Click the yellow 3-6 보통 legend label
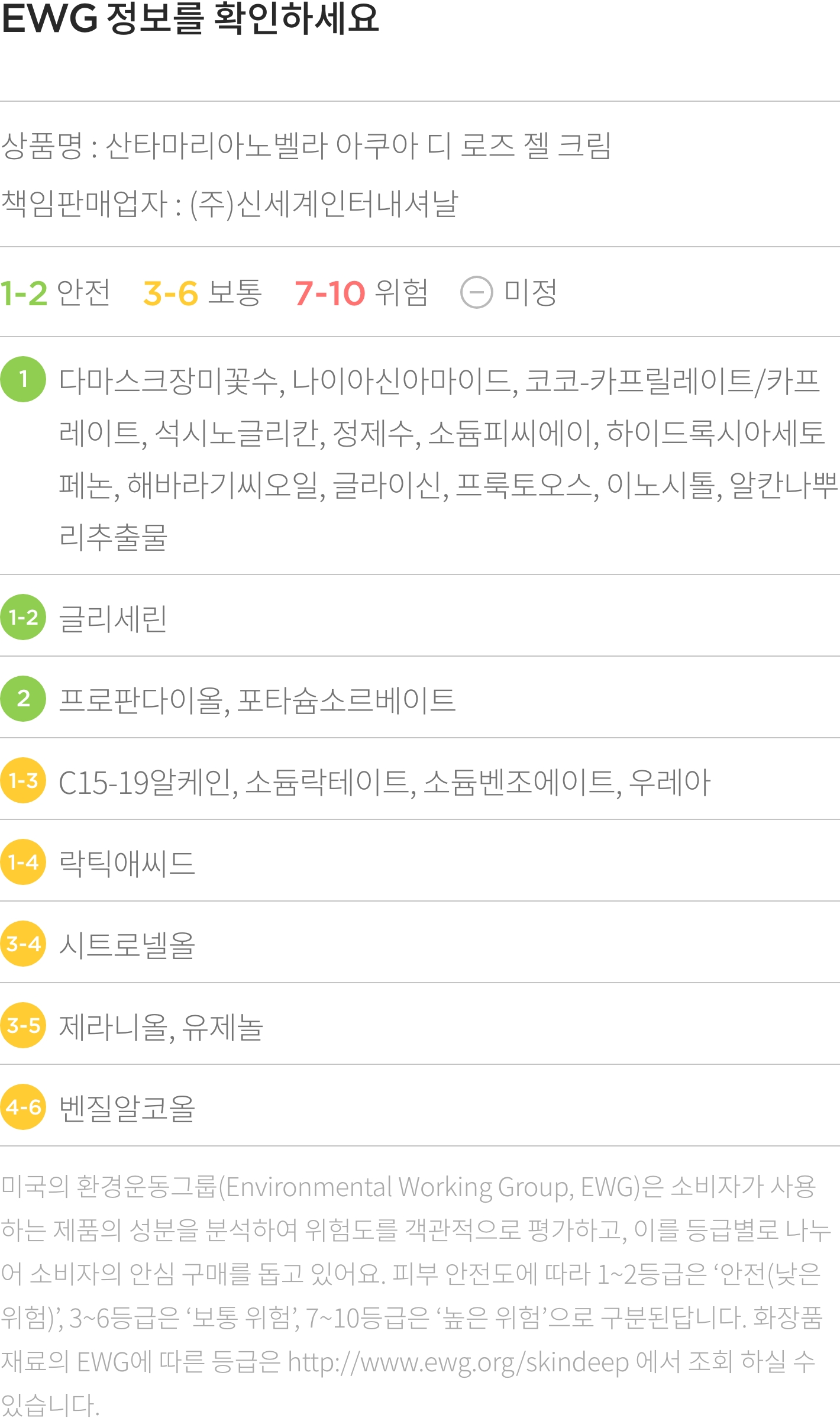Screen dimensions: 840x1421 [202, 292]
